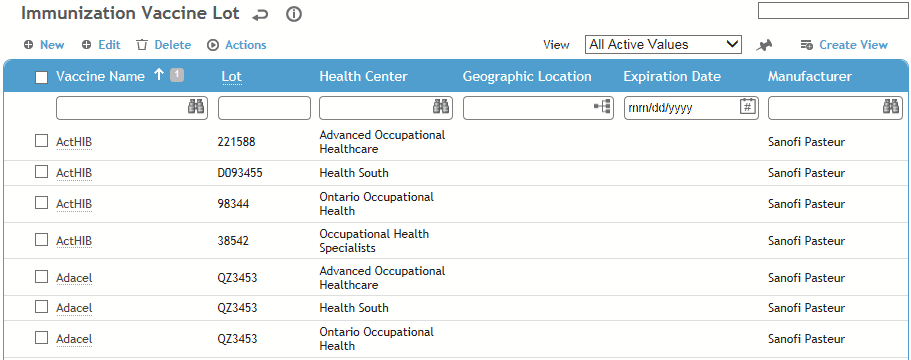The height and width of the screenshot is (360, 911).
Task: Open the Manufacturer filter binoculars lookup
Action: [891, 107]
